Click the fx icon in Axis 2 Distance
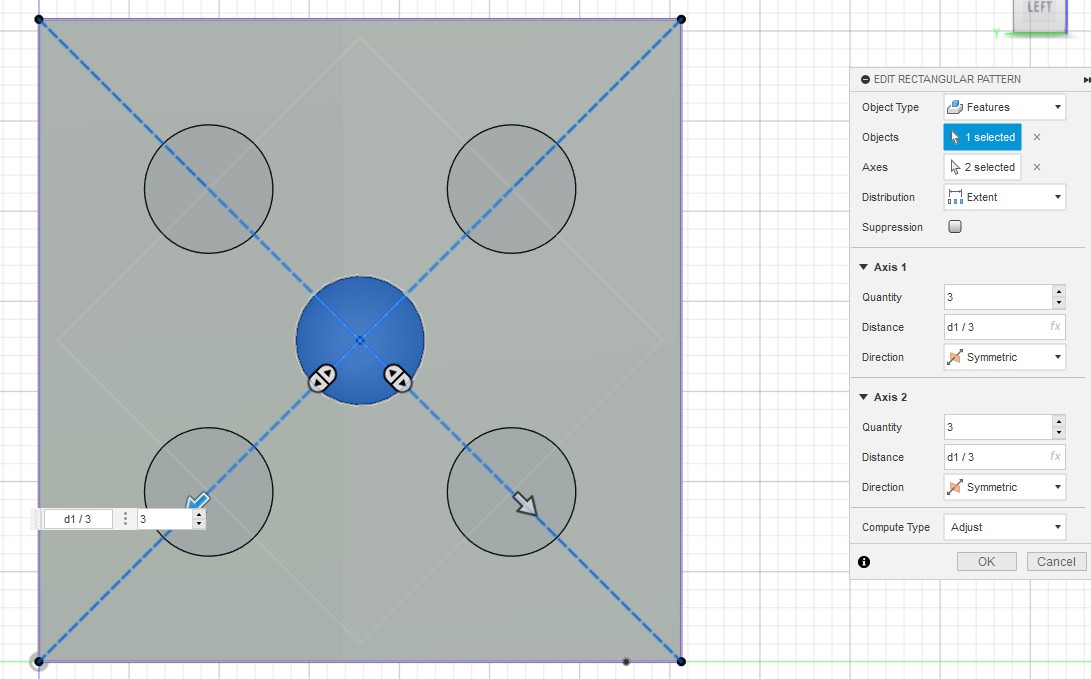This screenshot has width=1091, height=679. pyautogui.click(x=1055, y=457)
